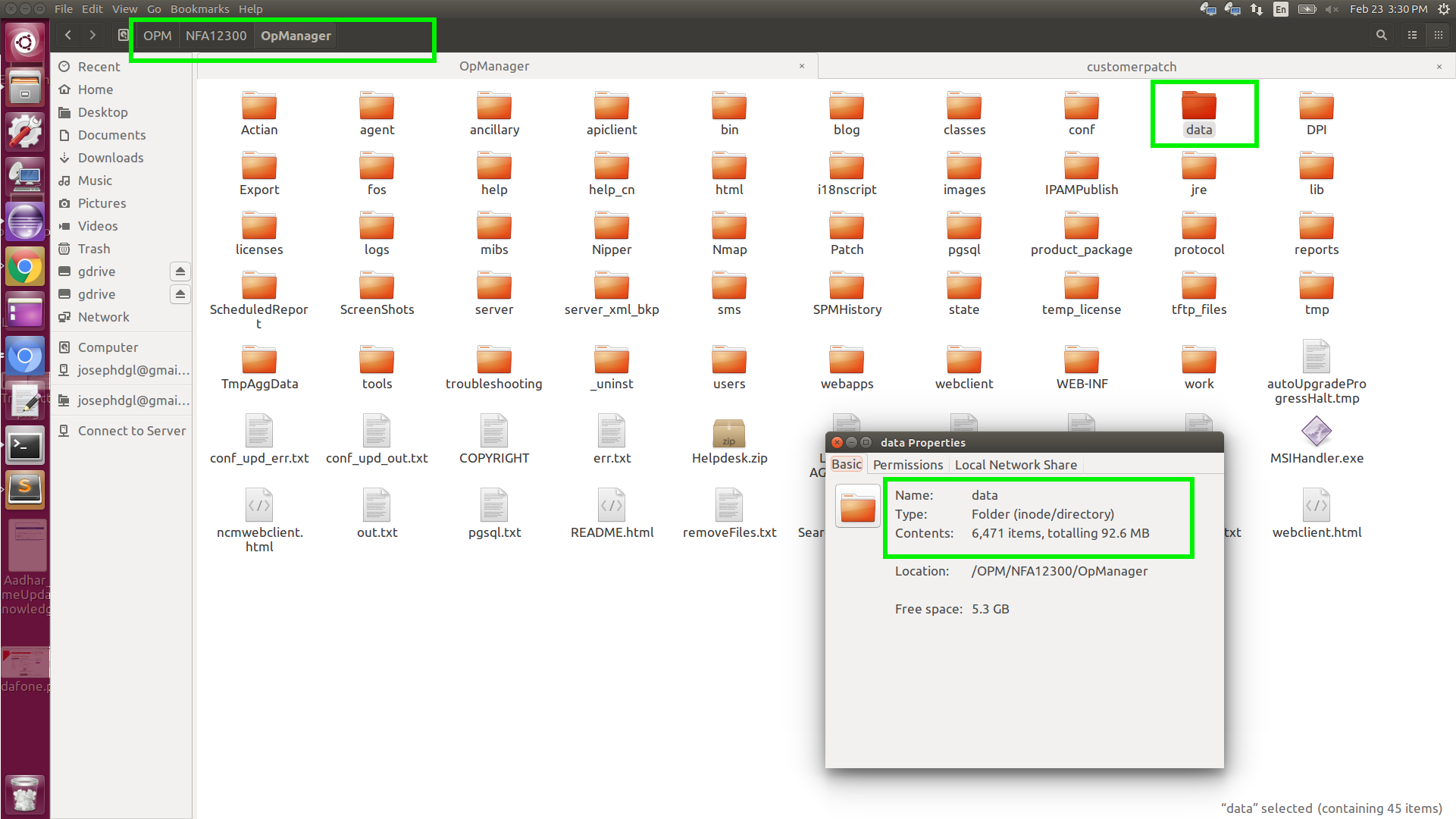Open the system settings gear menu
The image size is (1456, 819).
tap(1444, 9)
